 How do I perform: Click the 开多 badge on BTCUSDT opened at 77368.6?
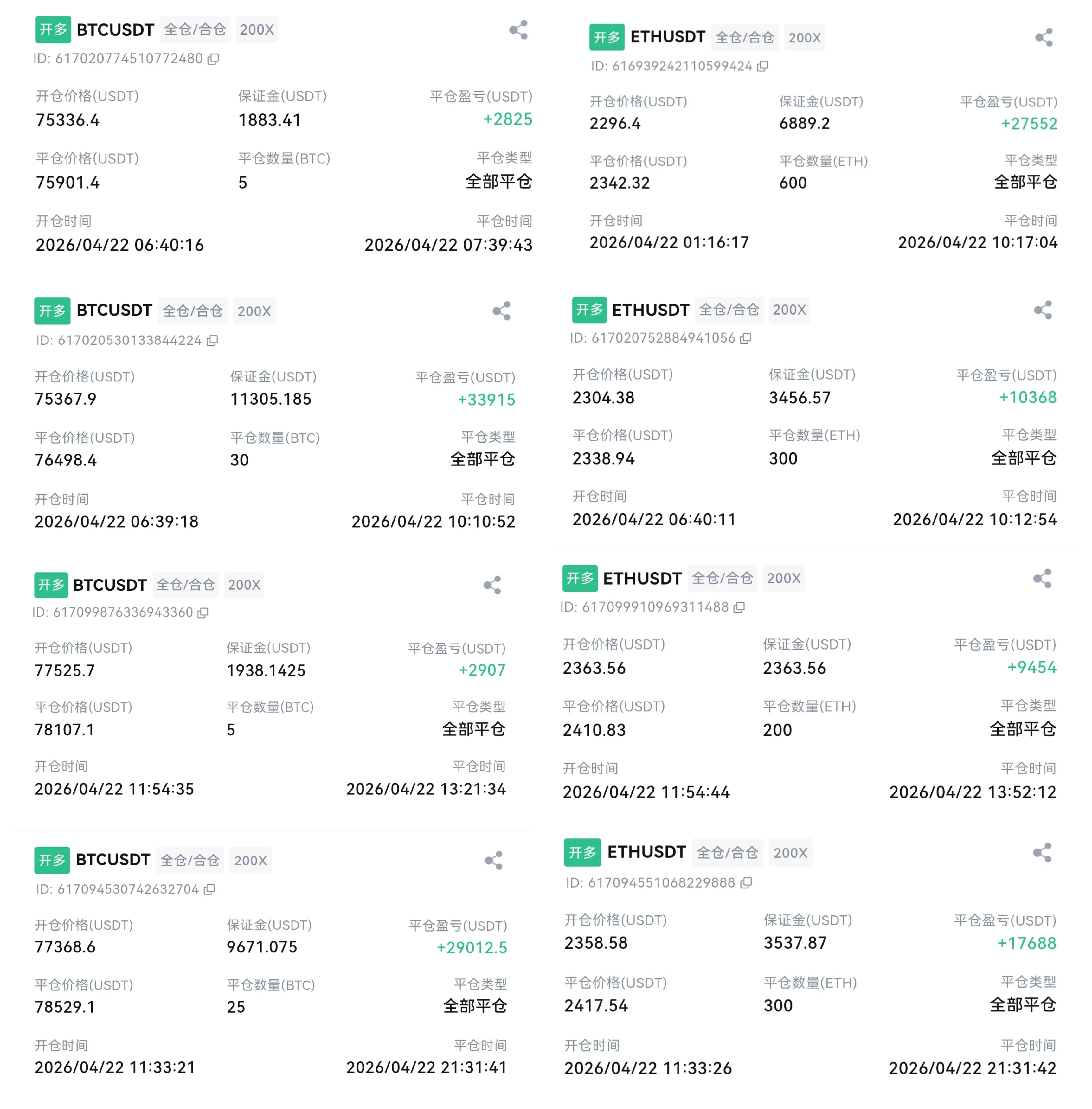point(52,860)
